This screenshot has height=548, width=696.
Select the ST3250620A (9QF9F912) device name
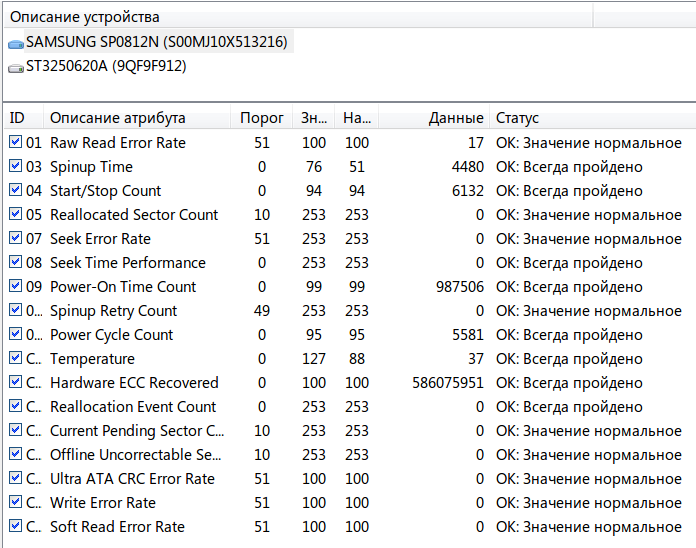click(106, 67)
